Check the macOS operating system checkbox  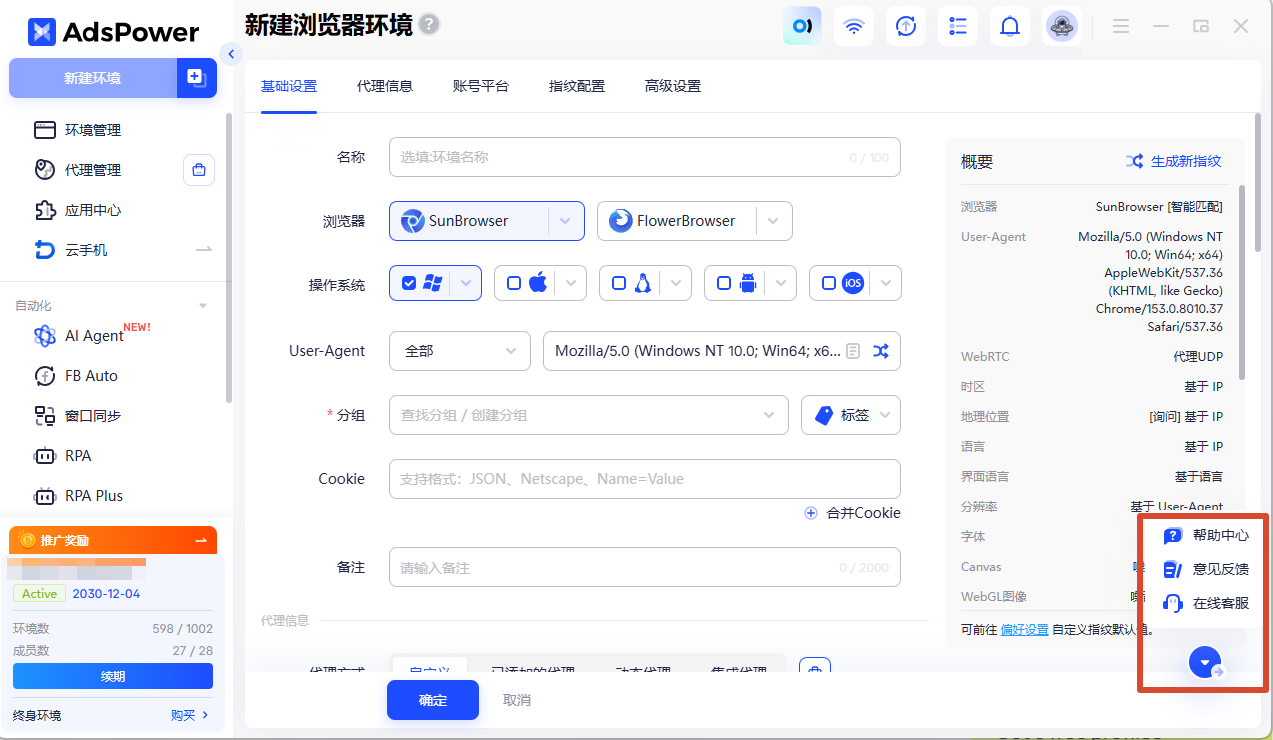point(514,283)
